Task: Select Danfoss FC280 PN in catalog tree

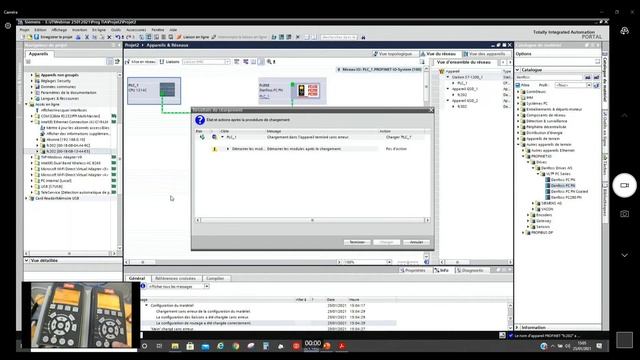Action: click(566, 198)
